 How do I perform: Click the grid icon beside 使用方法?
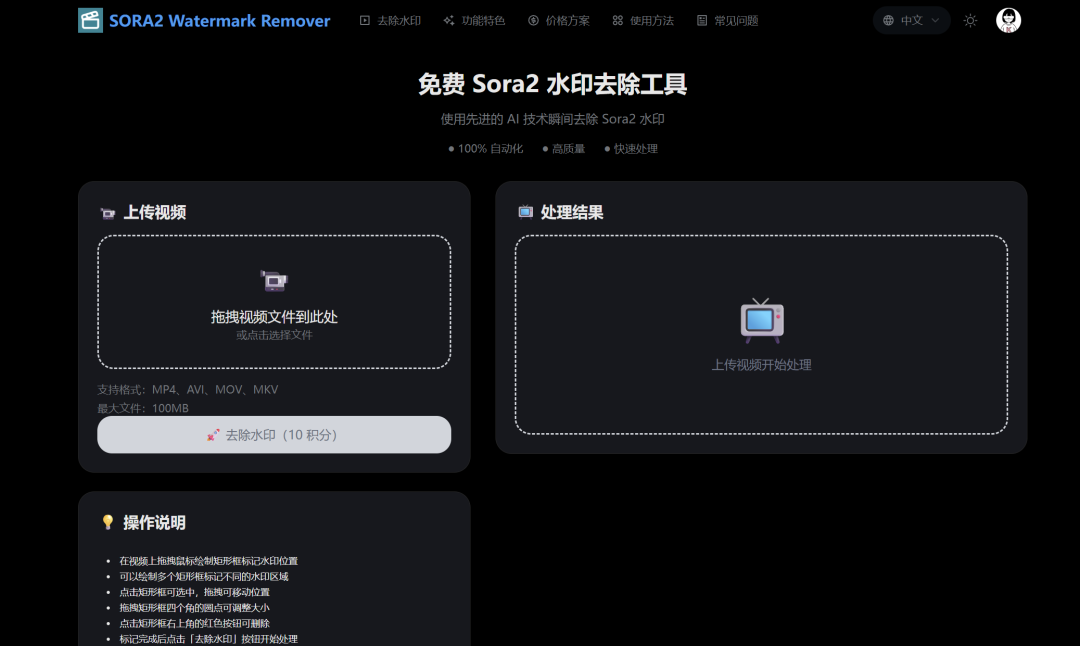(617, 20)
